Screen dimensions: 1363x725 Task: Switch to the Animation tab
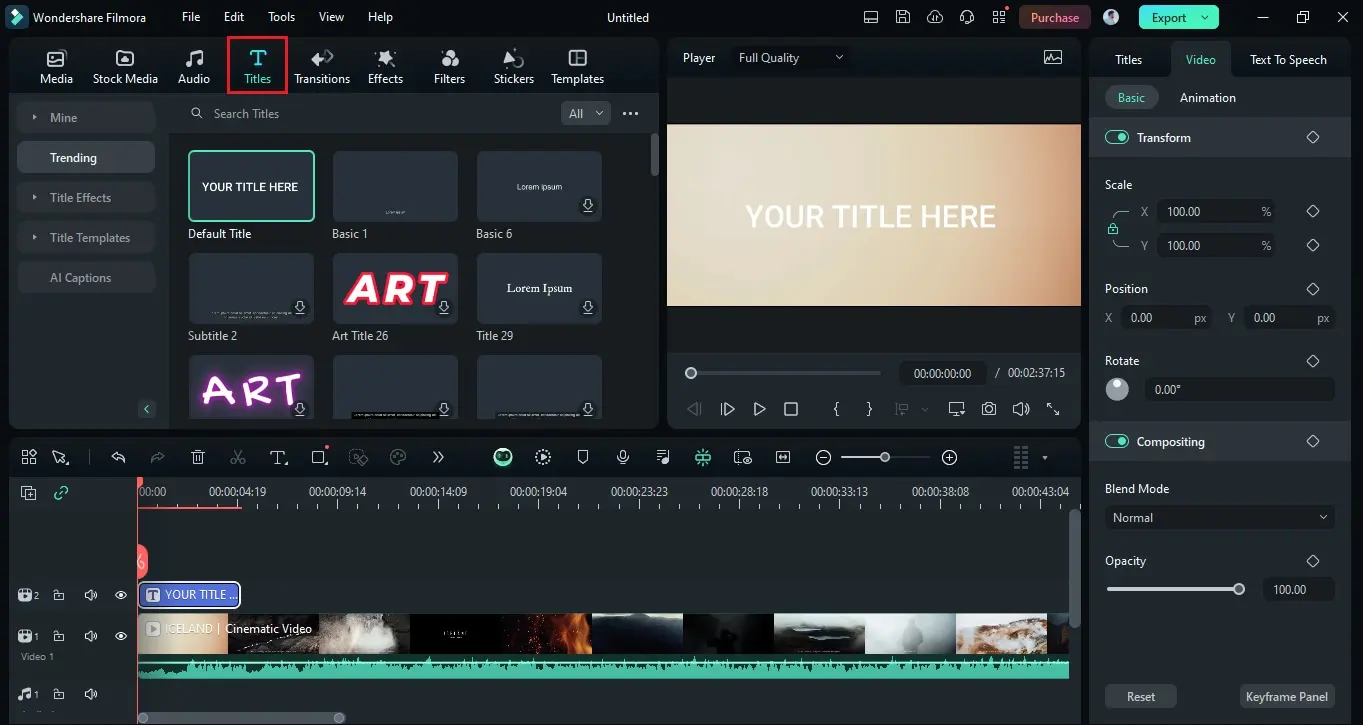(1207, 97)
